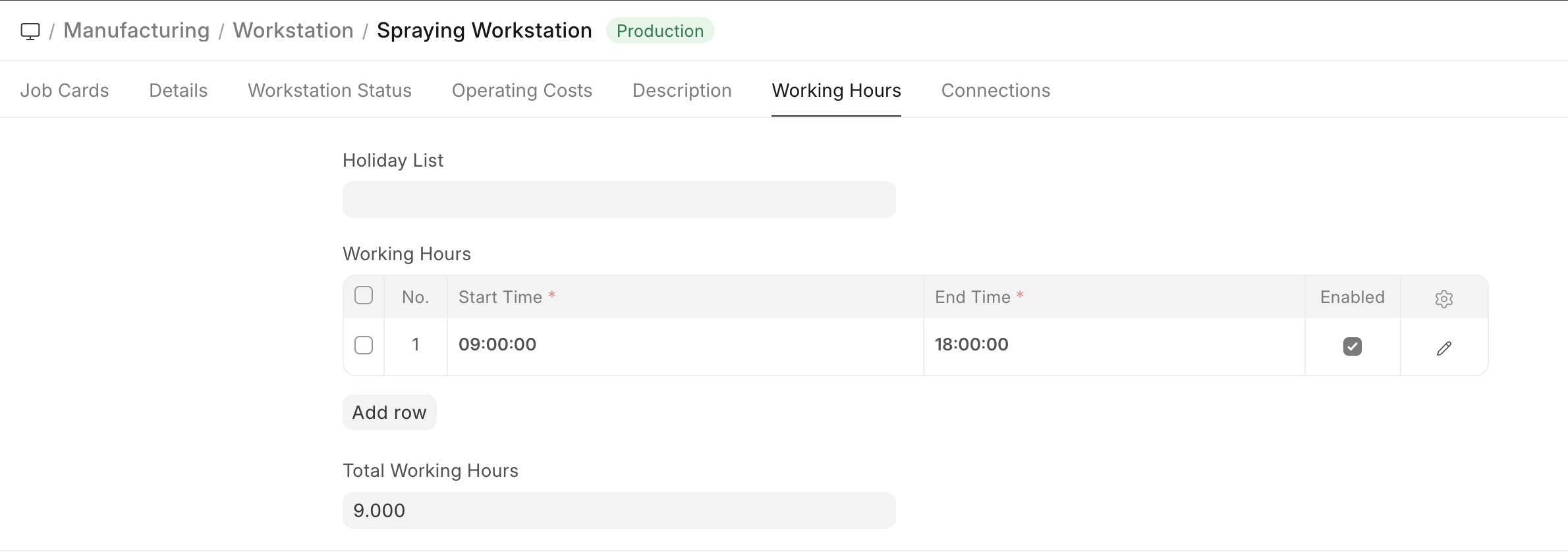Image resolution: width=1568 pixels, height=552 pixels.
Task: Switch to the Job Cards tab
Action: (x=65, y=90)
